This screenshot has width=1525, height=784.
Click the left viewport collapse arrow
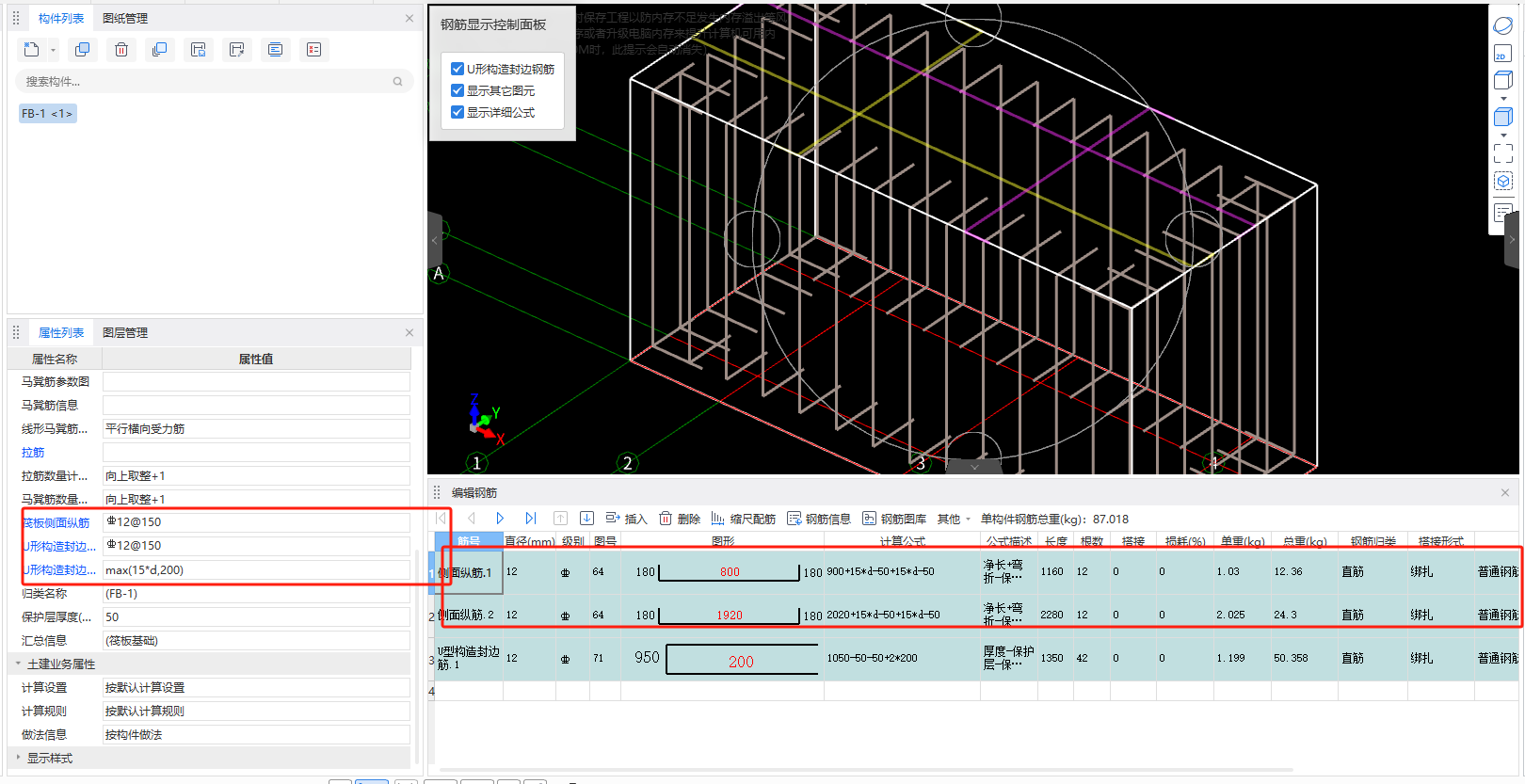(435, 240)
